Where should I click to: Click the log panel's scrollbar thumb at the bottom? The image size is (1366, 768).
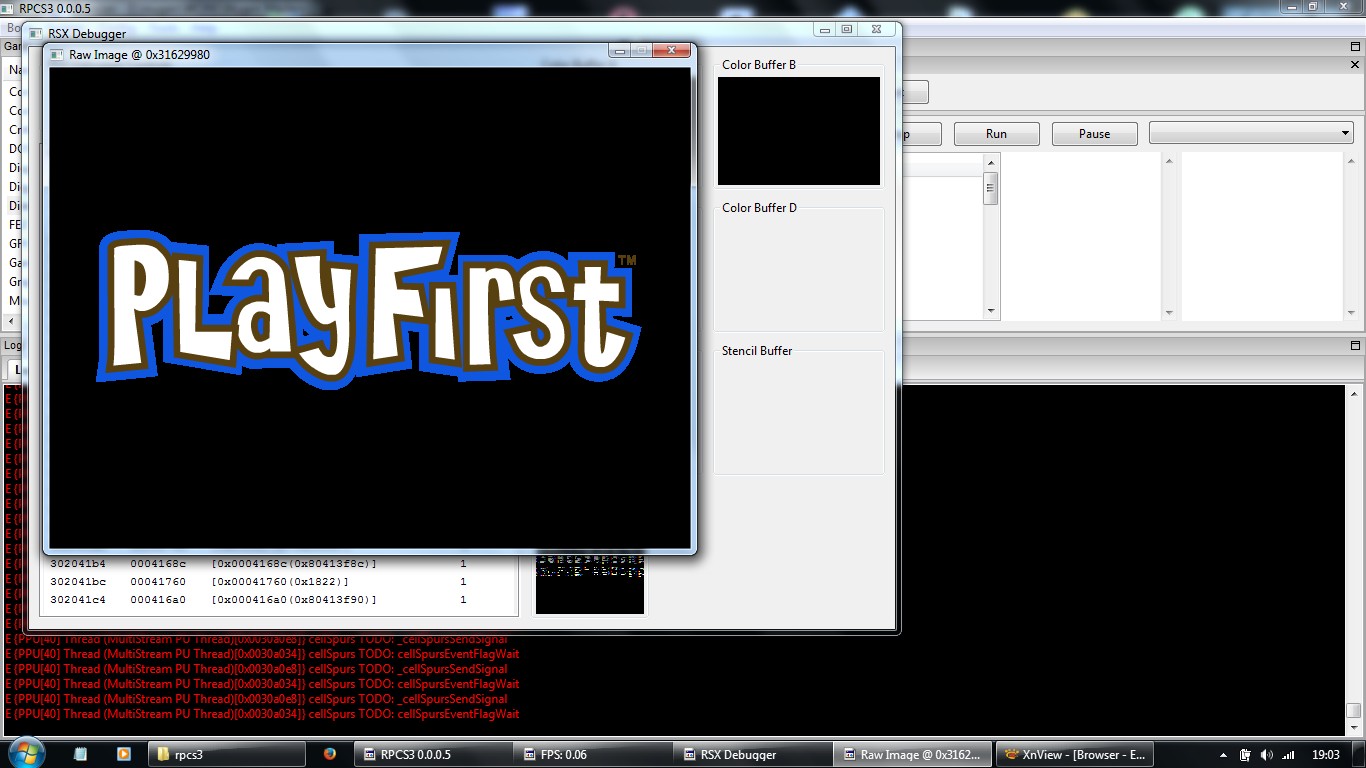coord(1353,710)
